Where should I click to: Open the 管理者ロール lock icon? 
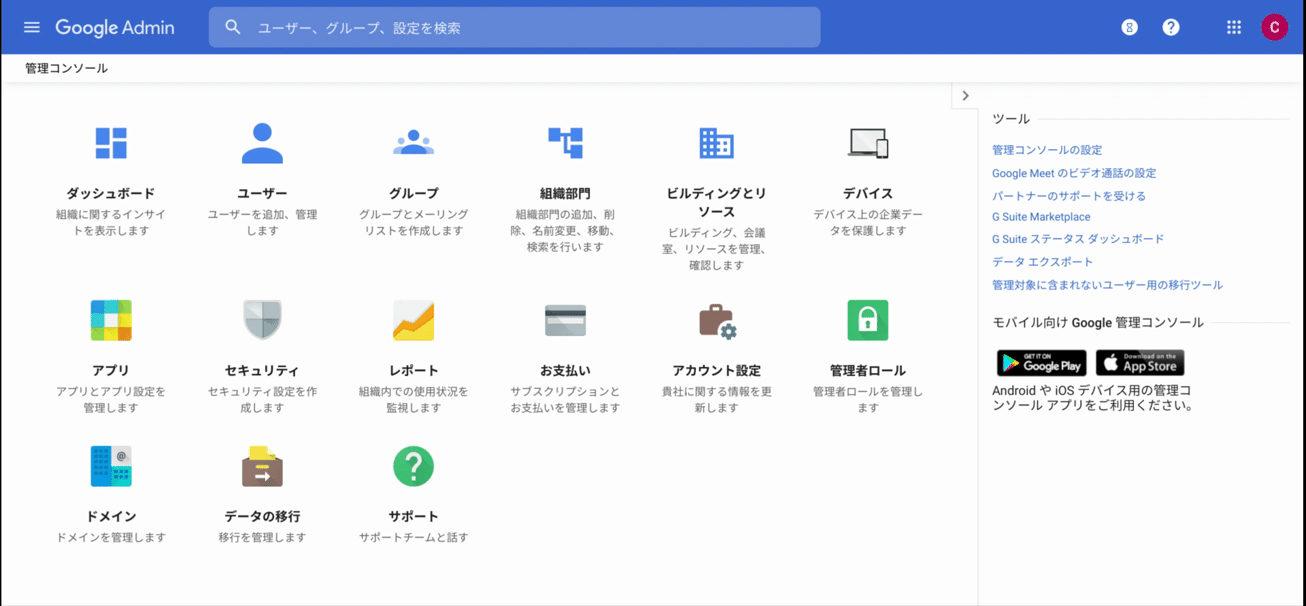coord(868,320)
